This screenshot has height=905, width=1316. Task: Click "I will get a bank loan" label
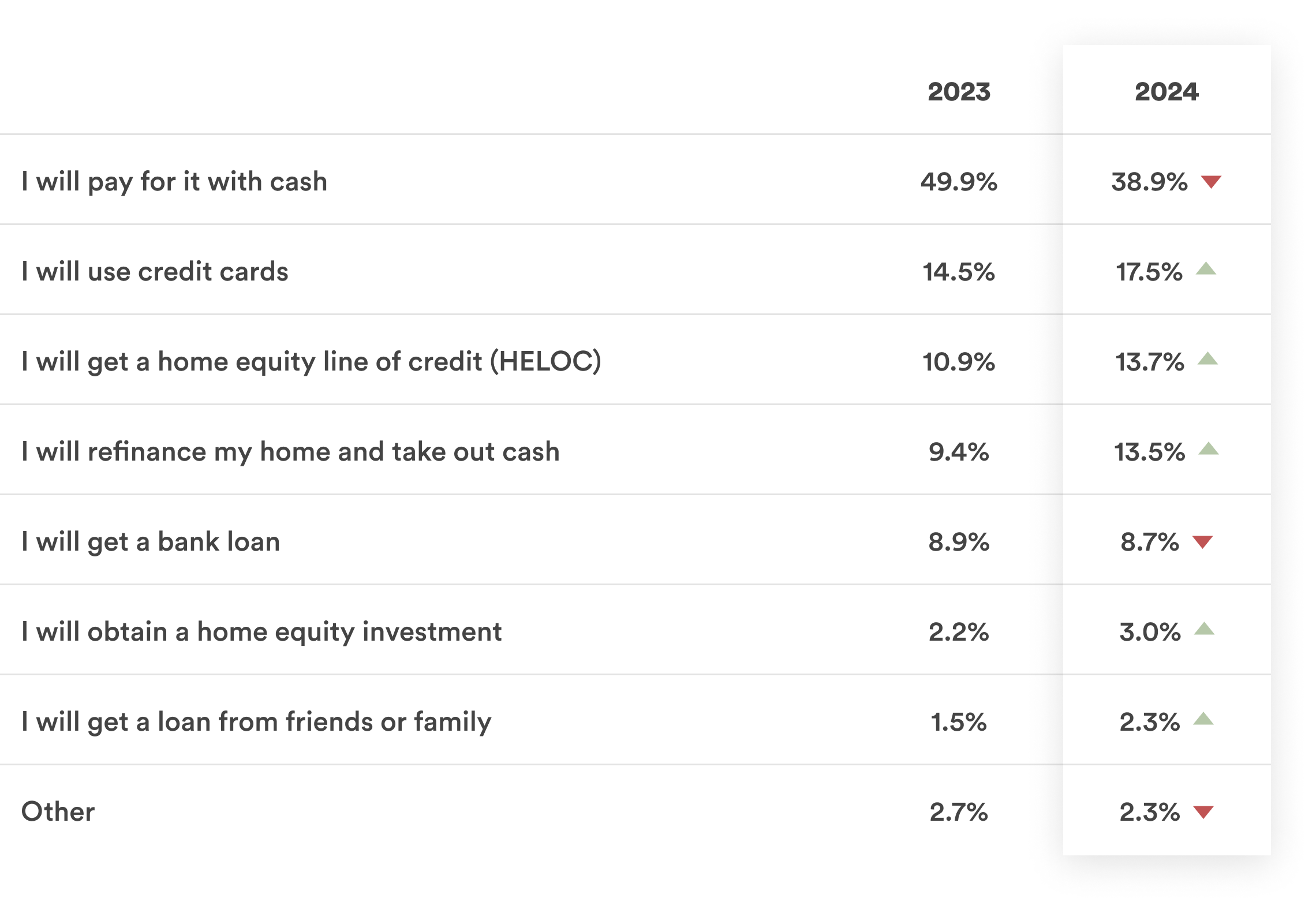pos(151,542)
